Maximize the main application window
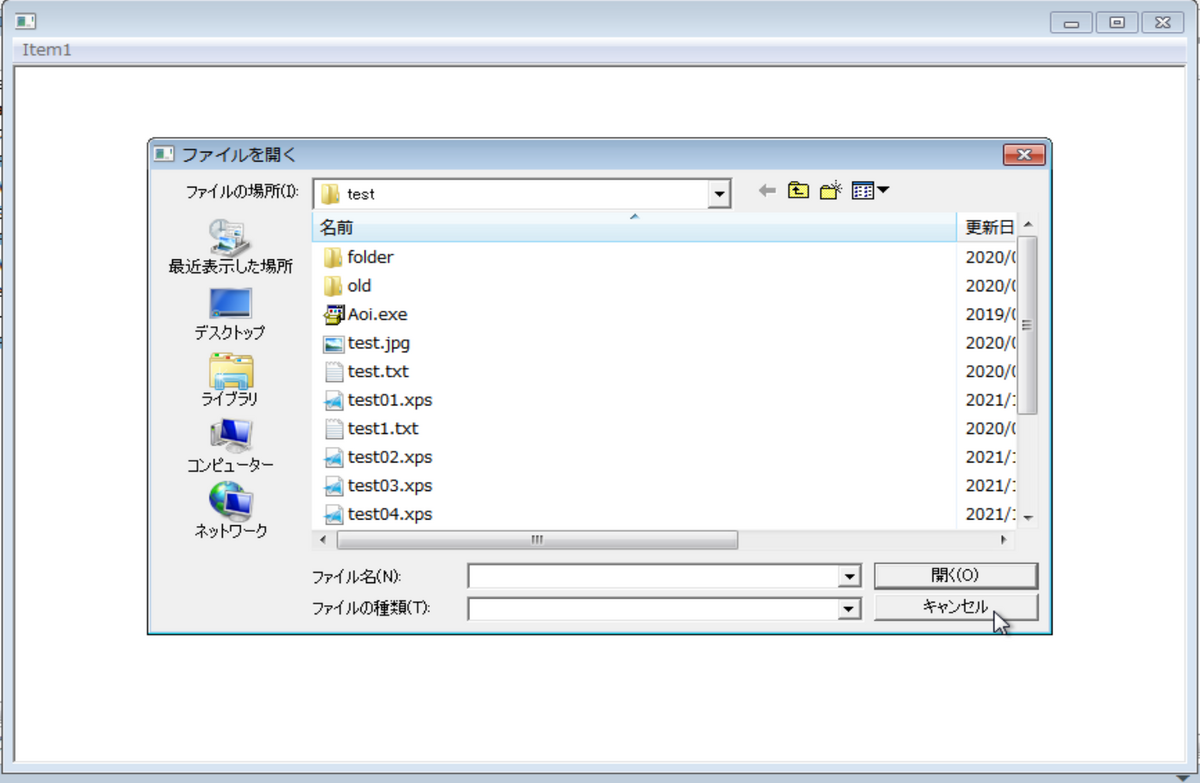 point(1117,22)
